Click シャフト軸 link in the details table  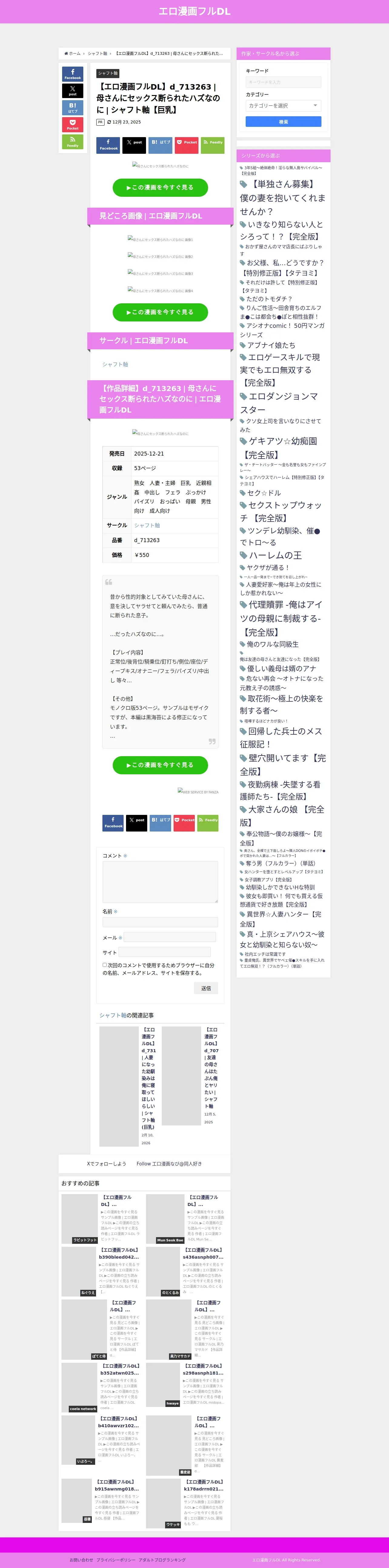pyautogui.click(x=147, y=525)
